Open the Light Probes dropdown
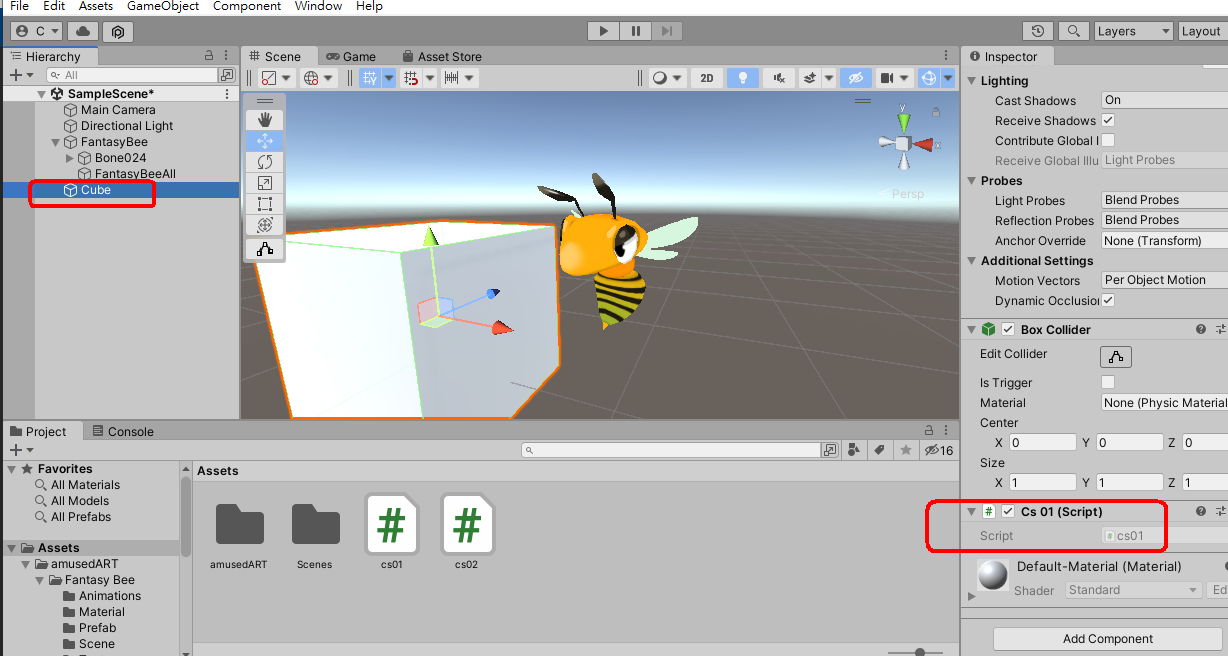Image resolution: width=1228 pixels, height=656 pixels. tap(1164, 200)
